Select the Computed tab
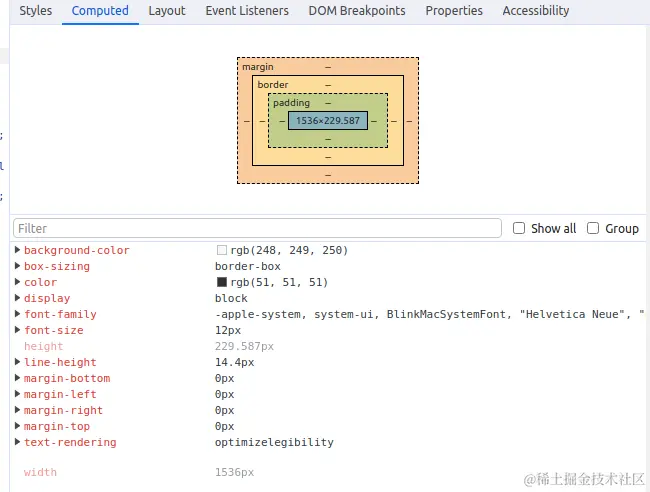Viewport: 650px width, 492px height. 100,11
